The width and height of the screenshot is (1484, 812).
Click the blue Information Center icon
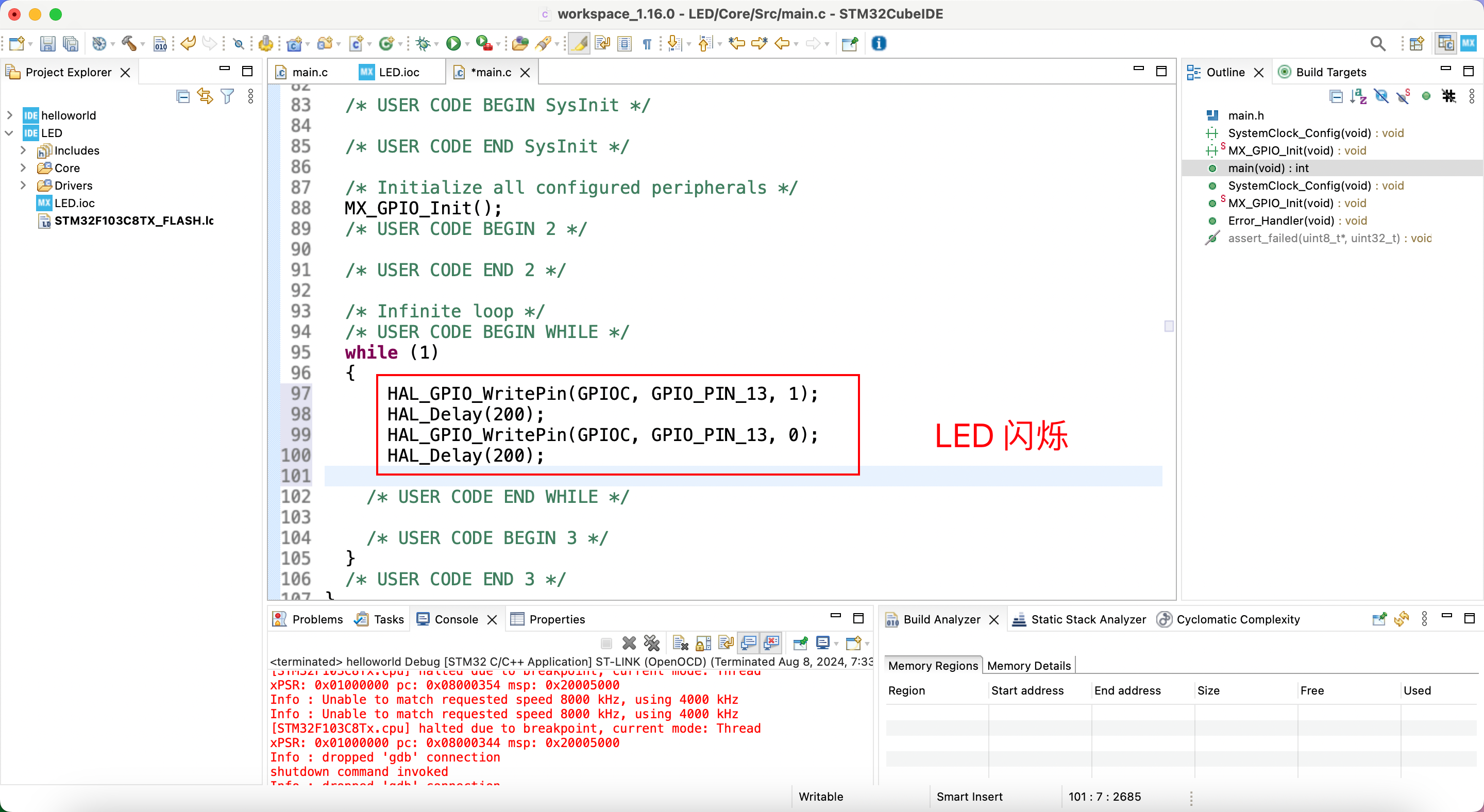(879, 44)
